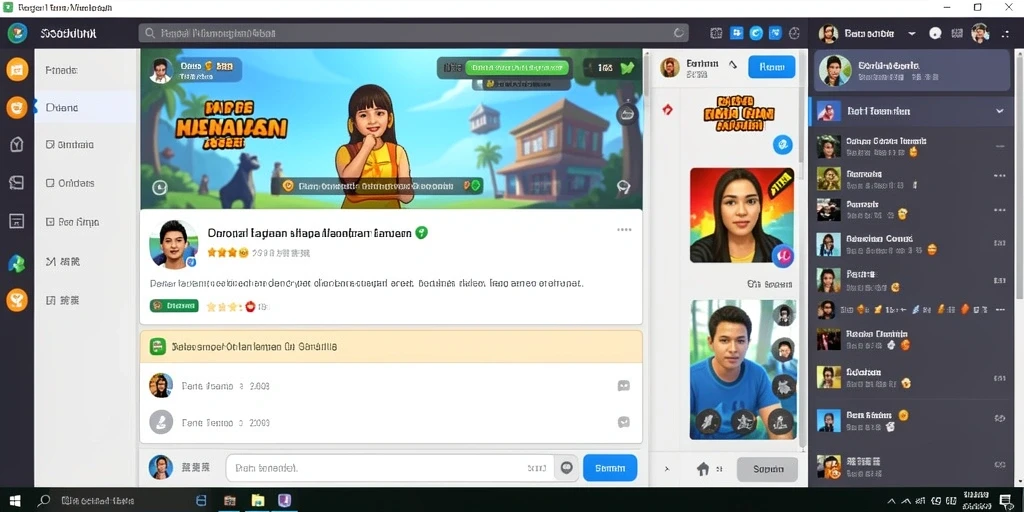Click the gray grid icon right of search bar
This screenshot has height=512, width=1024.
[716, 33]
